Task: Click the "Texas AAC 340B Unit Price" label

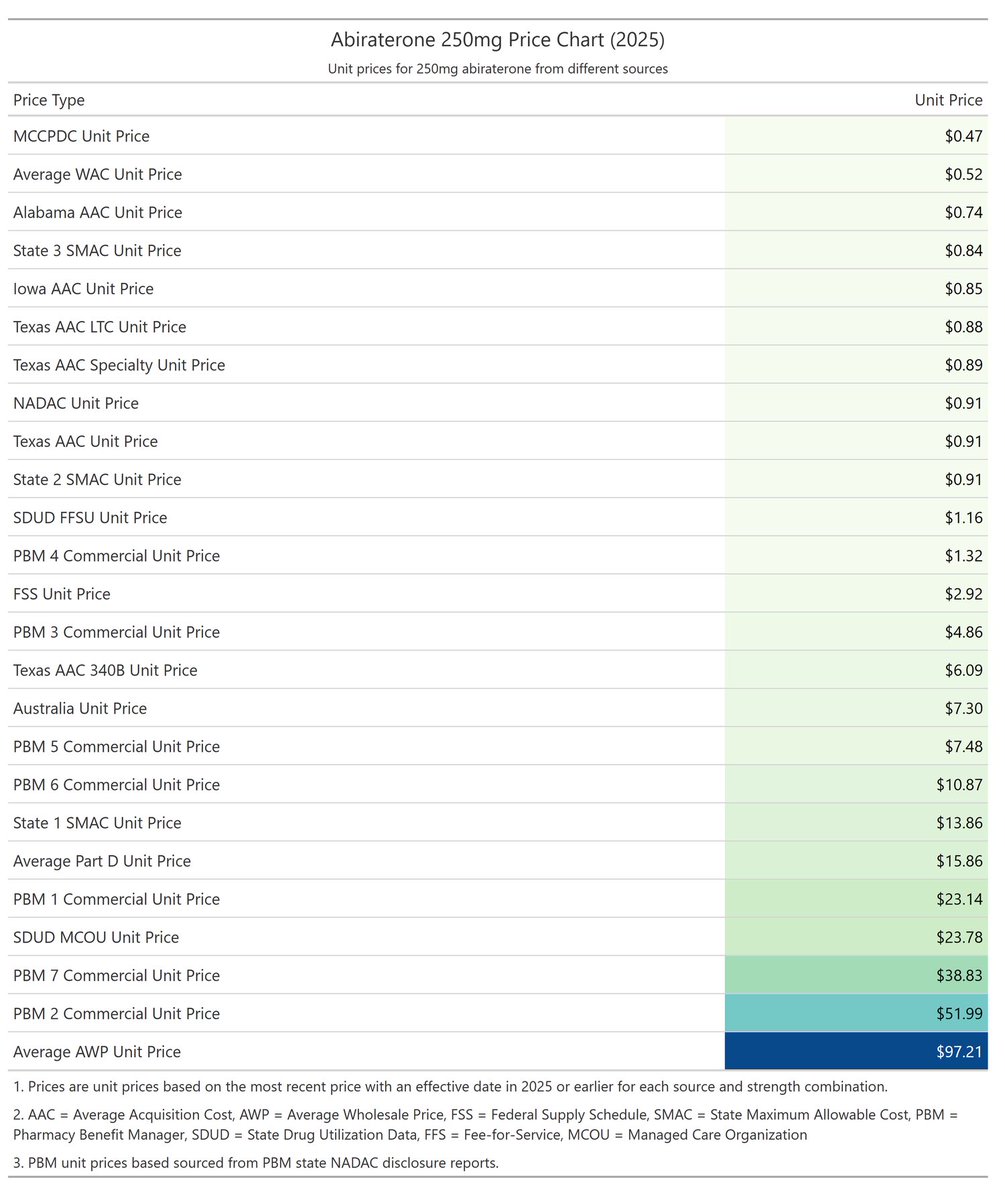Action: (x=105, y=670)
